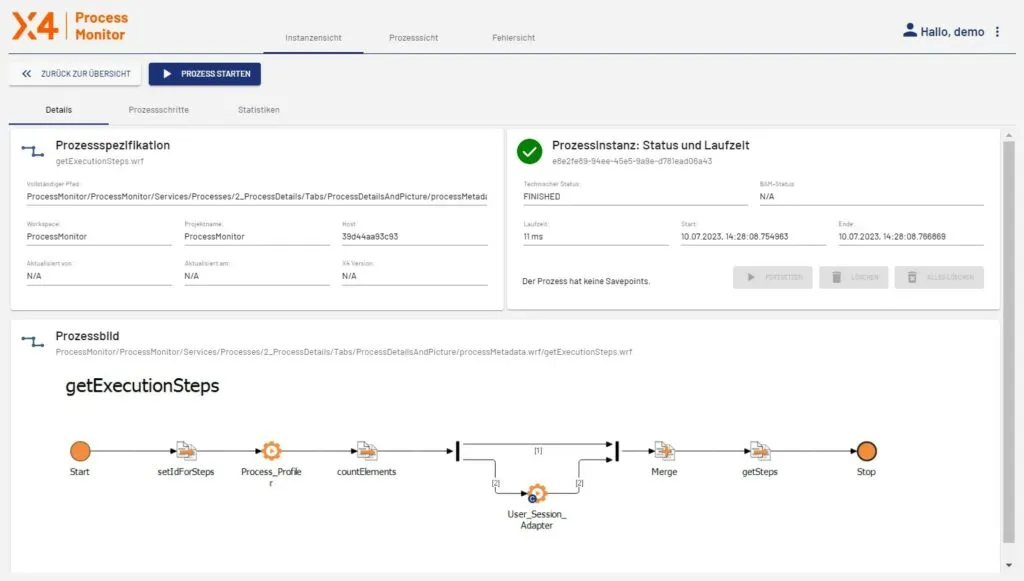Click the User_Session_Adapter gear icon
This screenshot has width=1024, height=581.
(x=537, y=493)
